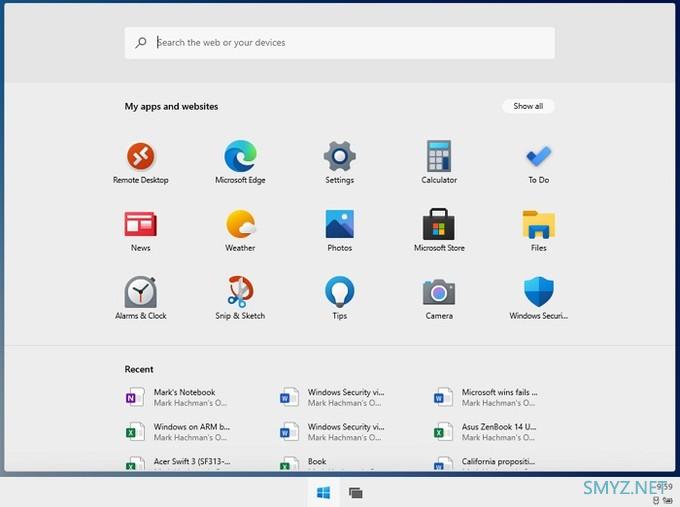Open recent file Book
The width and height of the screenshot is (680, 507).
[304, 463]
